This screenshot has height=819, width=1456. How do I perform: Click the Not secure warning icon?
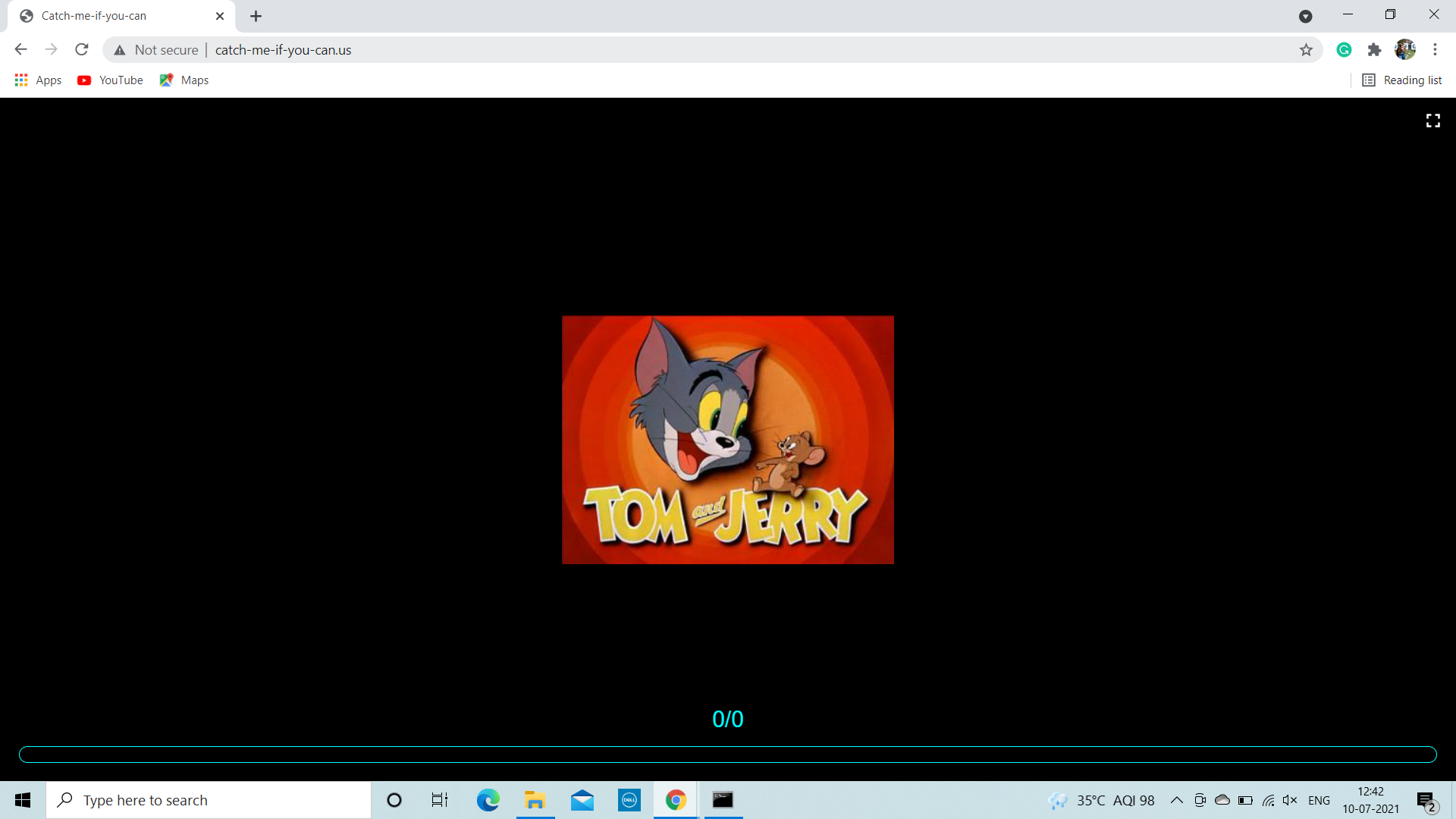[x=120, y=50]
